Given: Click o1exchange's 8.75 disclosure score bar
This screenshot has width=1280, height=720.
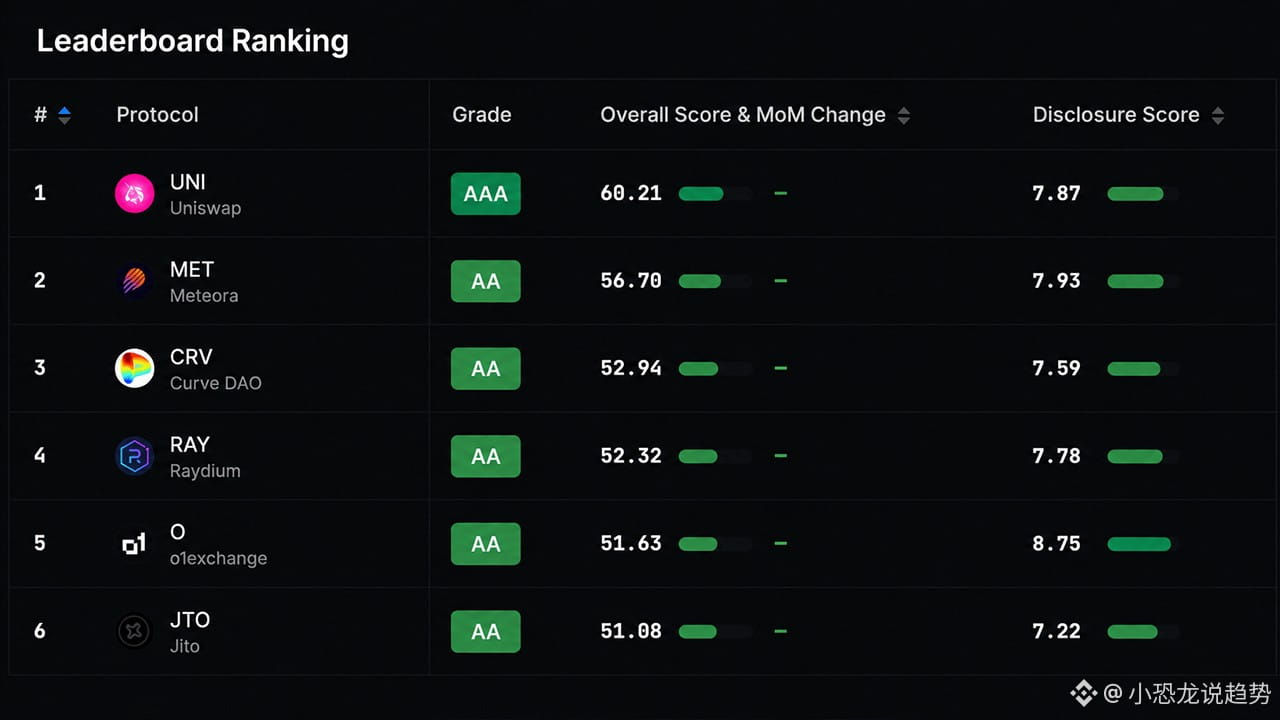Looking at the screenshot, I should [x=1143, y=544].
